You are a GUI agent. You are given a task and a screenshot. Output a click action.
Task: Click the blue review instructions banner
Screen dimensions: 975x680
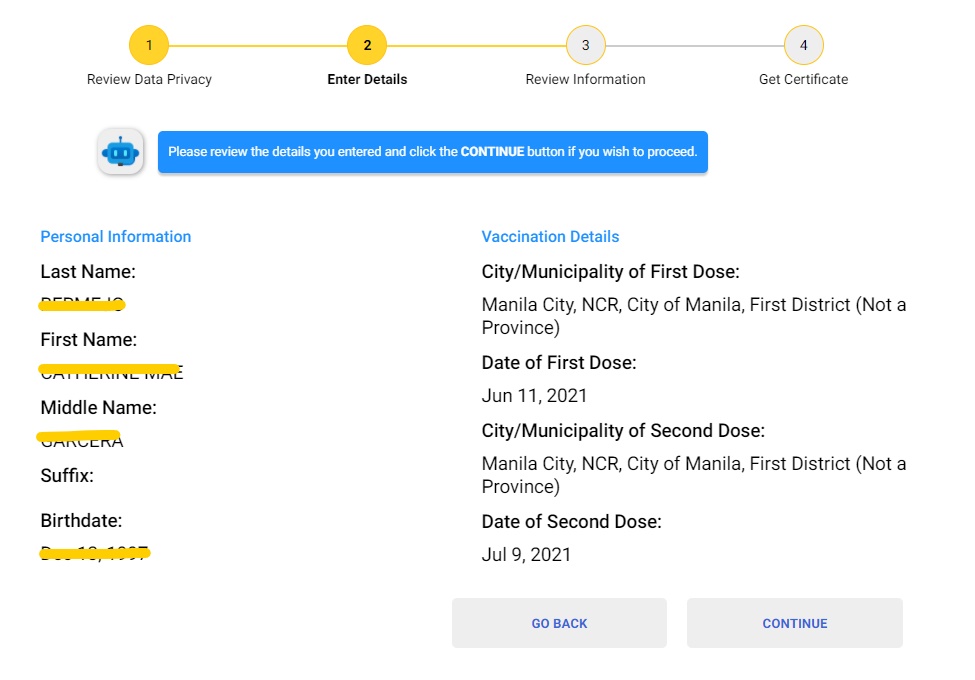click(432, 152)
